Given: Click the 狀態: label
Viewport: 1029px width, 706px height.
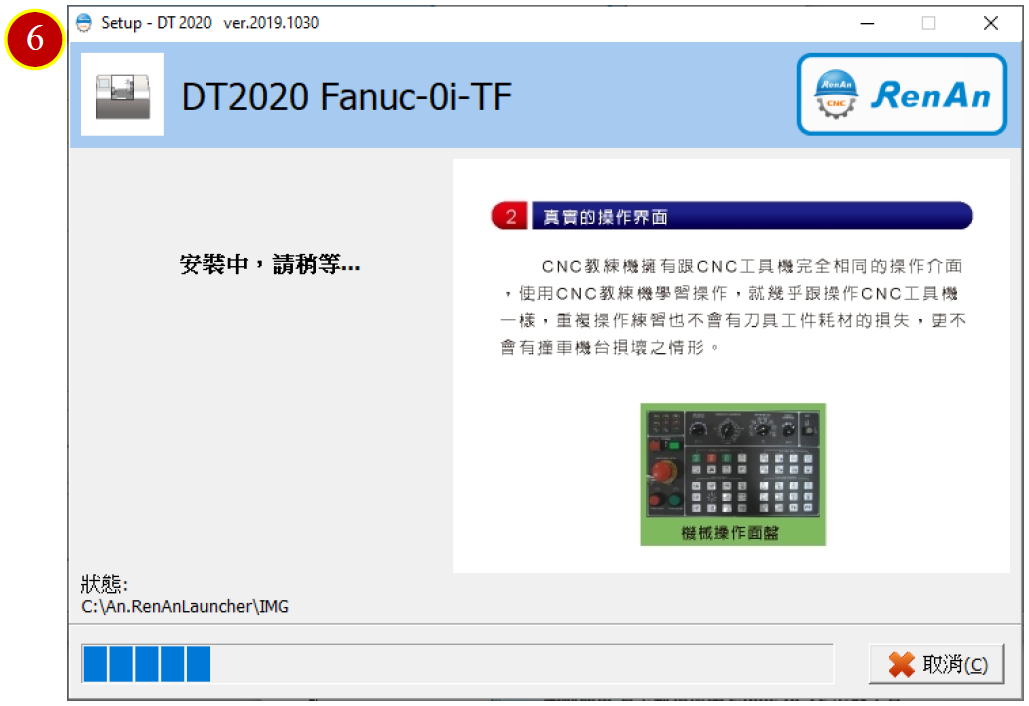Looking at the screenshot, I should [104, 583].
